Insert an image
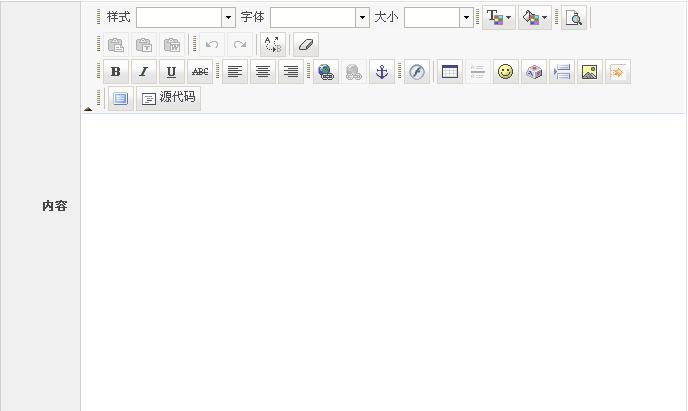 click(590, 71)
